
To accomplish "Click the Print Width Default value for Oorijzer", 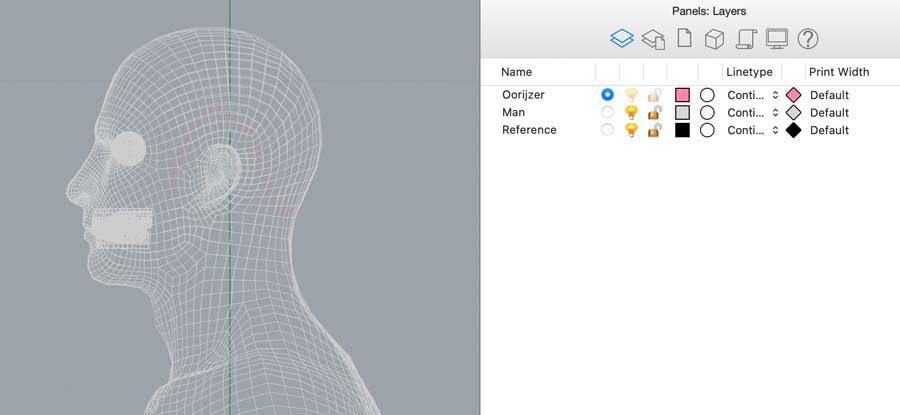I will click(x=829, y=95).
